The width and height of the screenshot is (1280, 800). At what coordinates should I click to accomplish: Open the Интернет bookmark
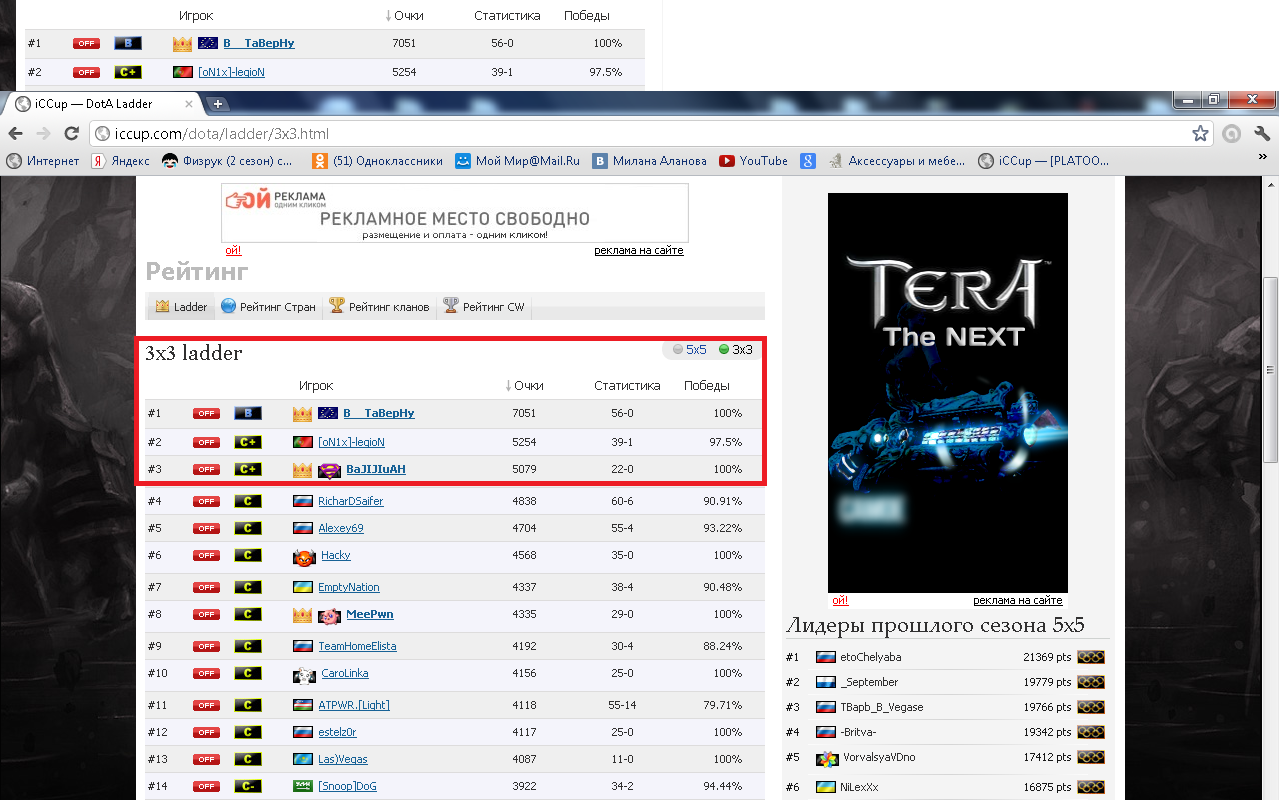43,160
